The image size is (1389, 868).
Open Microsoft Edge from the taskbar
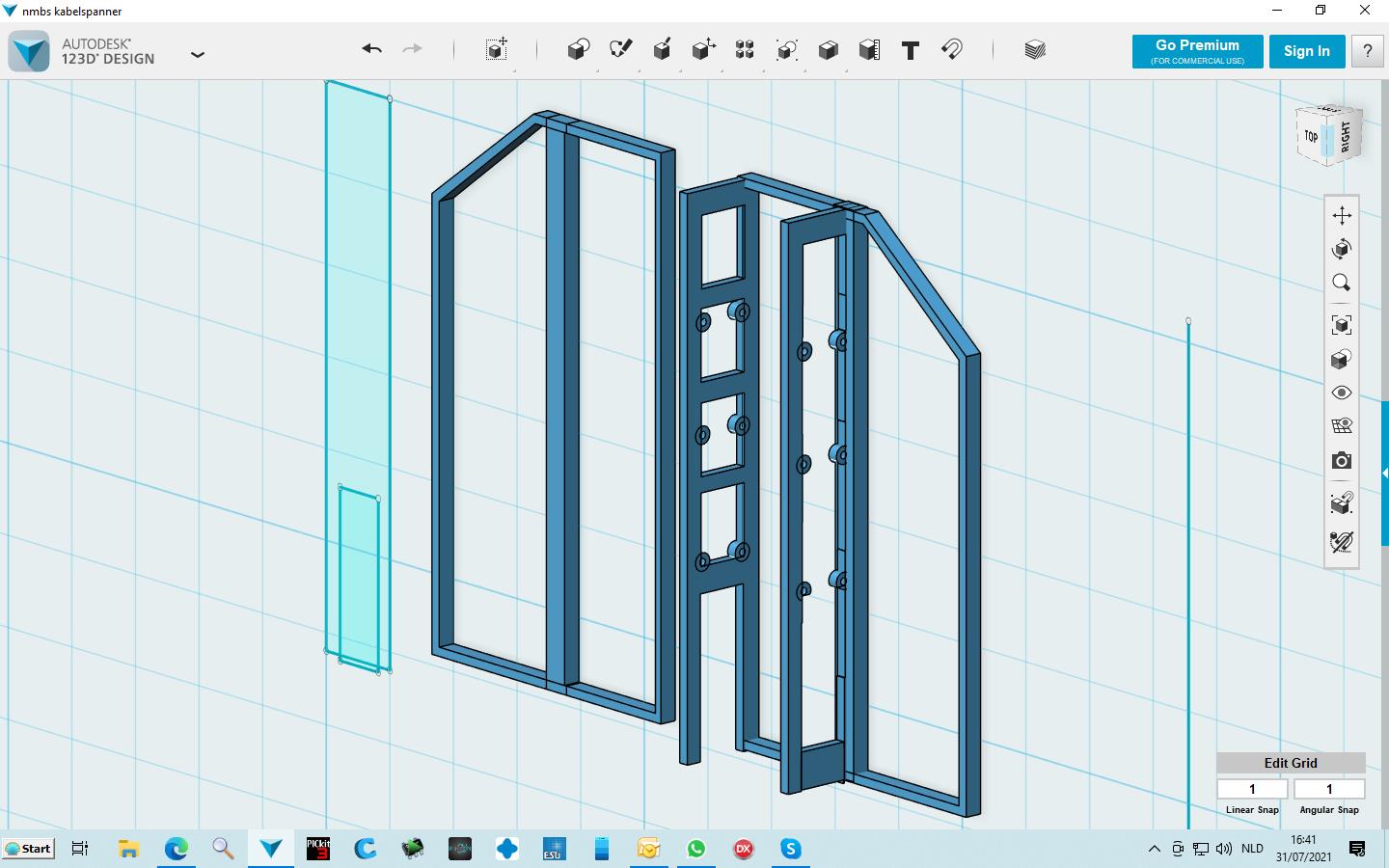(176, 849)
